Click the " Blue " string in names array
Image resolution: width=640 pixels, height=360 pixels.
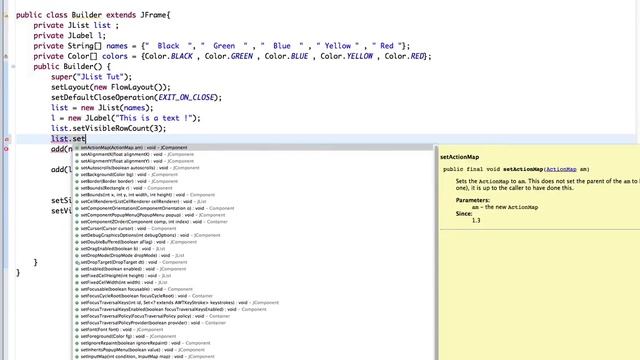coord(282,46)
